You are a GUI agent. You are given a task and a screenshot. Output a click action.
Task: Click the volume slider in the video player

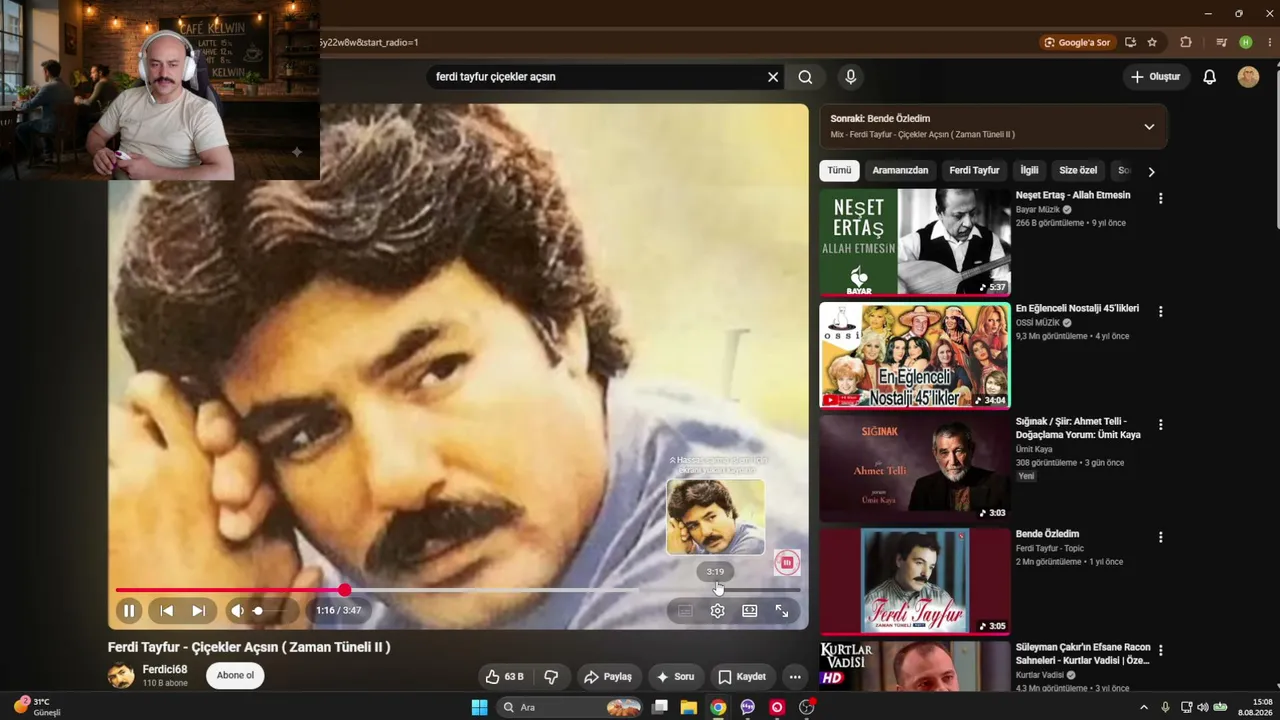(x=269, y=611)
